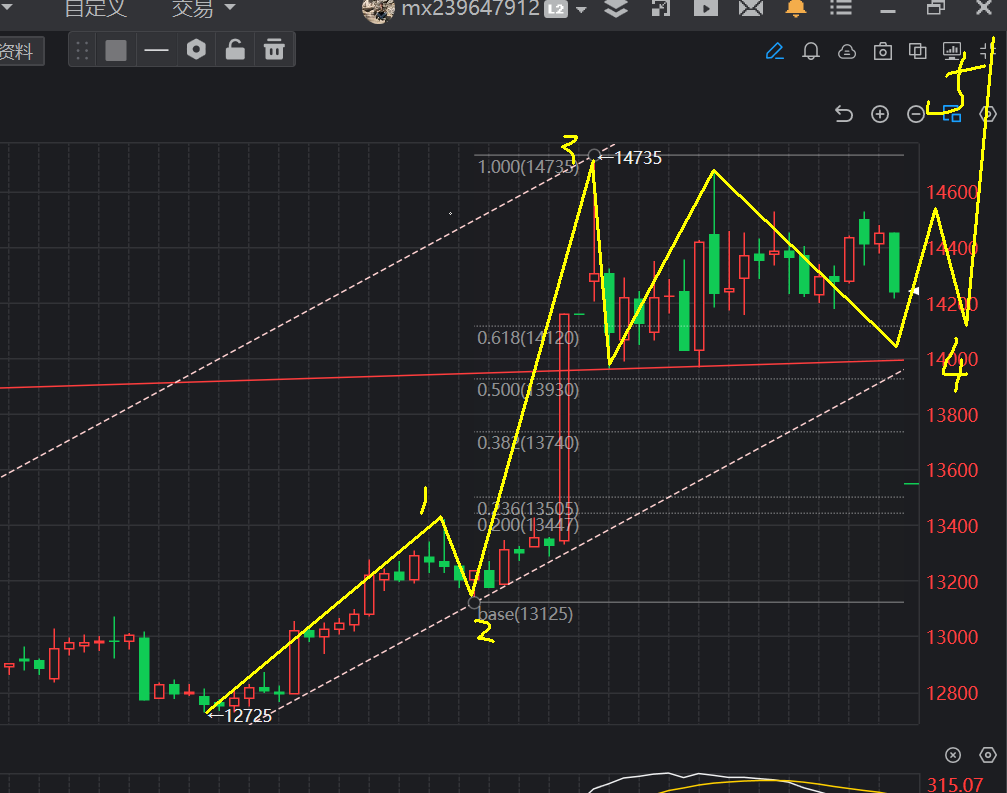This screenshot has height=793, width=1007.
Task: Zoom out of the chart
Action: [915, 114]
